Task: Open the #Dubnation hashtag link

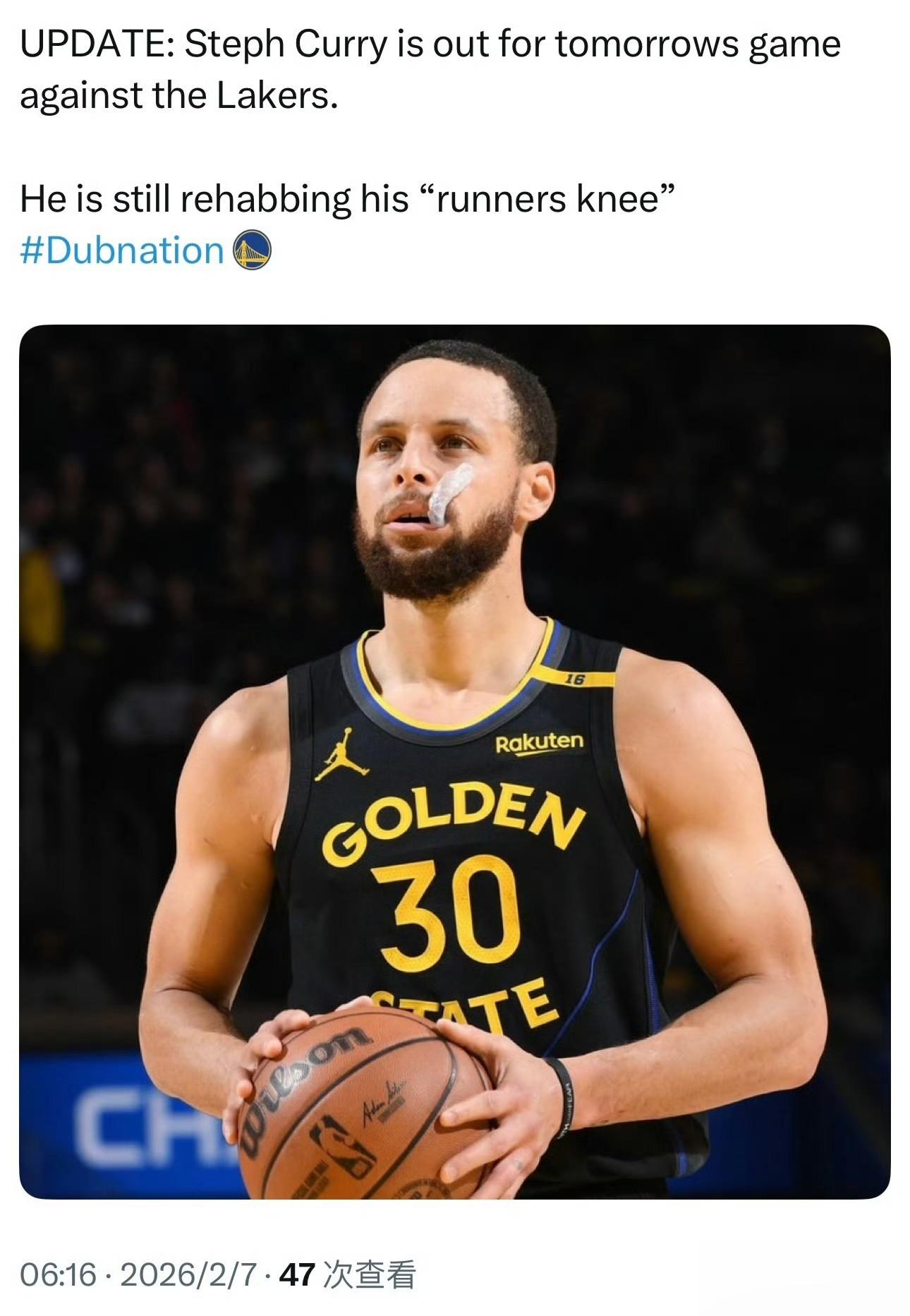Action: [121, 250]
